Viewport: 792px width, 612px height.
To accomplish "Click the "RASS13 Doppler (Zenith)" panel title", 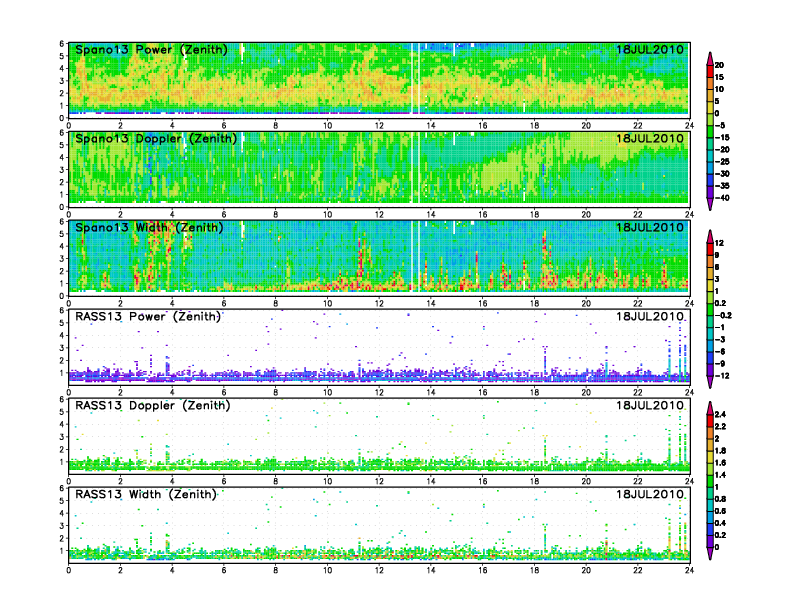I will (x=153, y=405).
